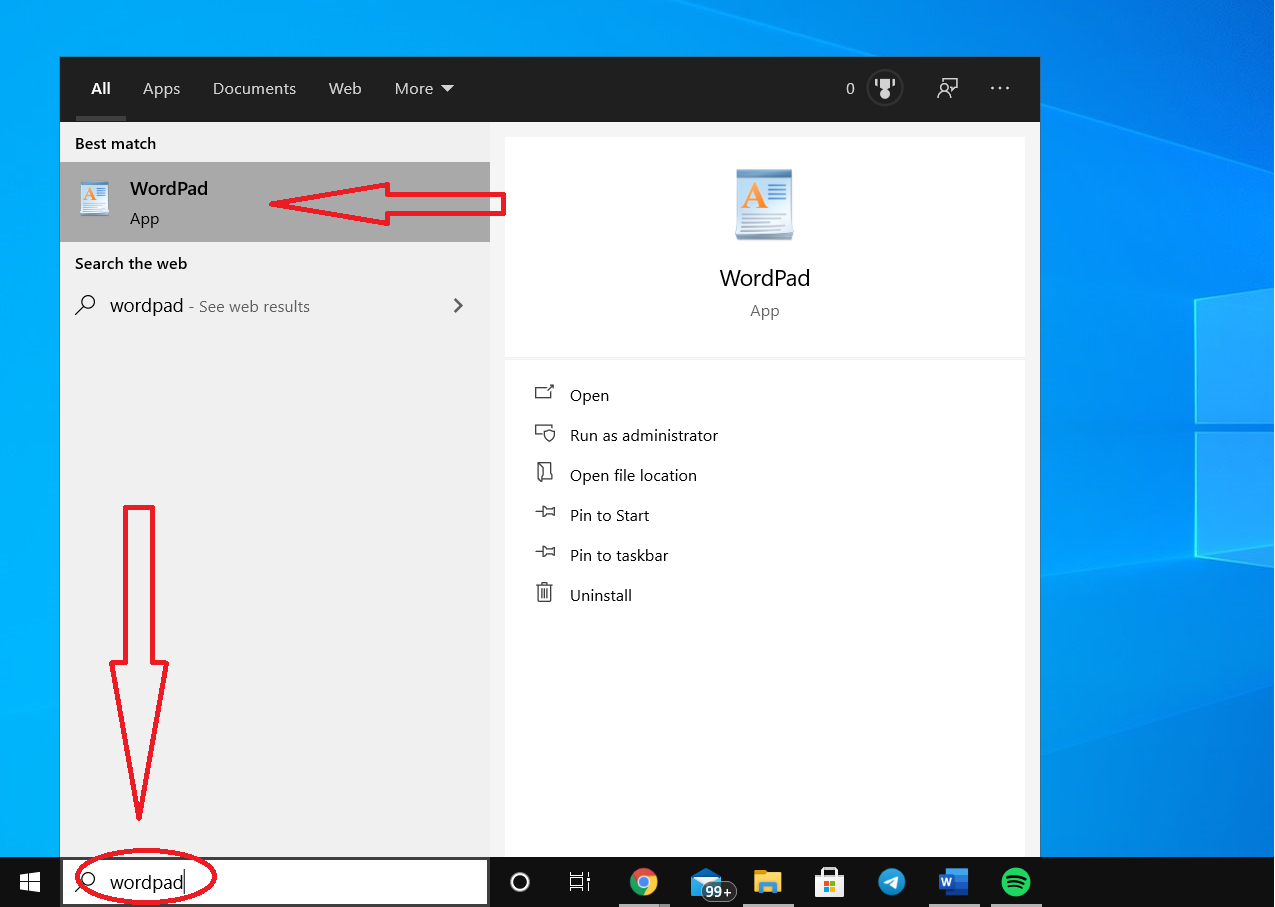Open the Windows Start button
Viewport: 1275px width, 907px height.
pos(30,882)
